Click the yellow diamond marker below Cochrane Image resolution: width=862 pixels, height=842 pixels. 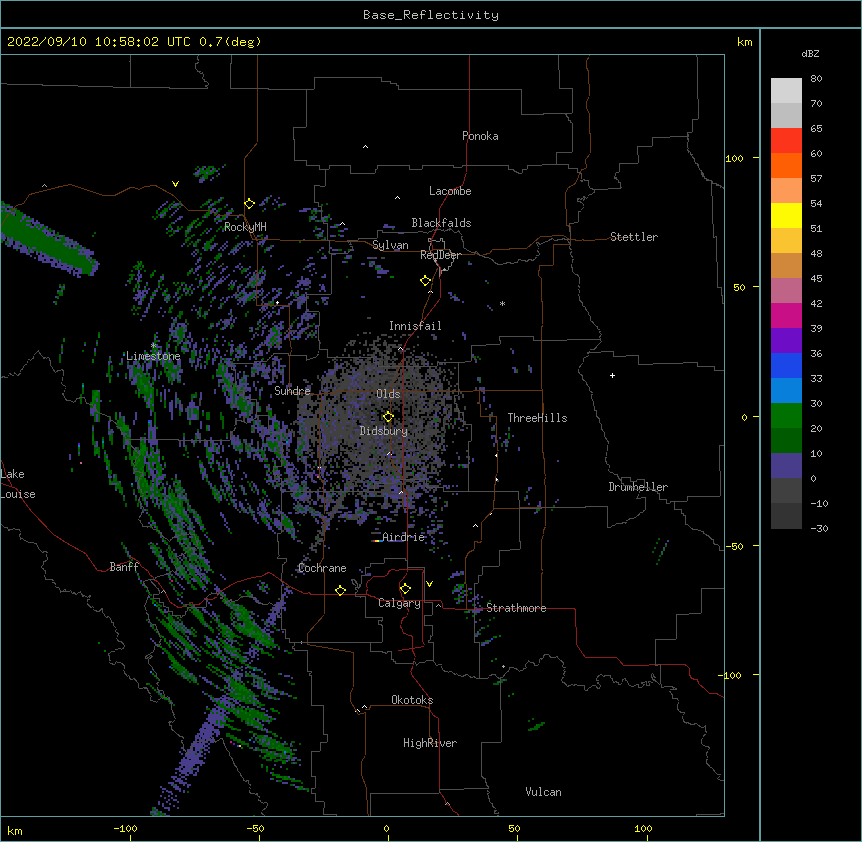tap(340, 590)
